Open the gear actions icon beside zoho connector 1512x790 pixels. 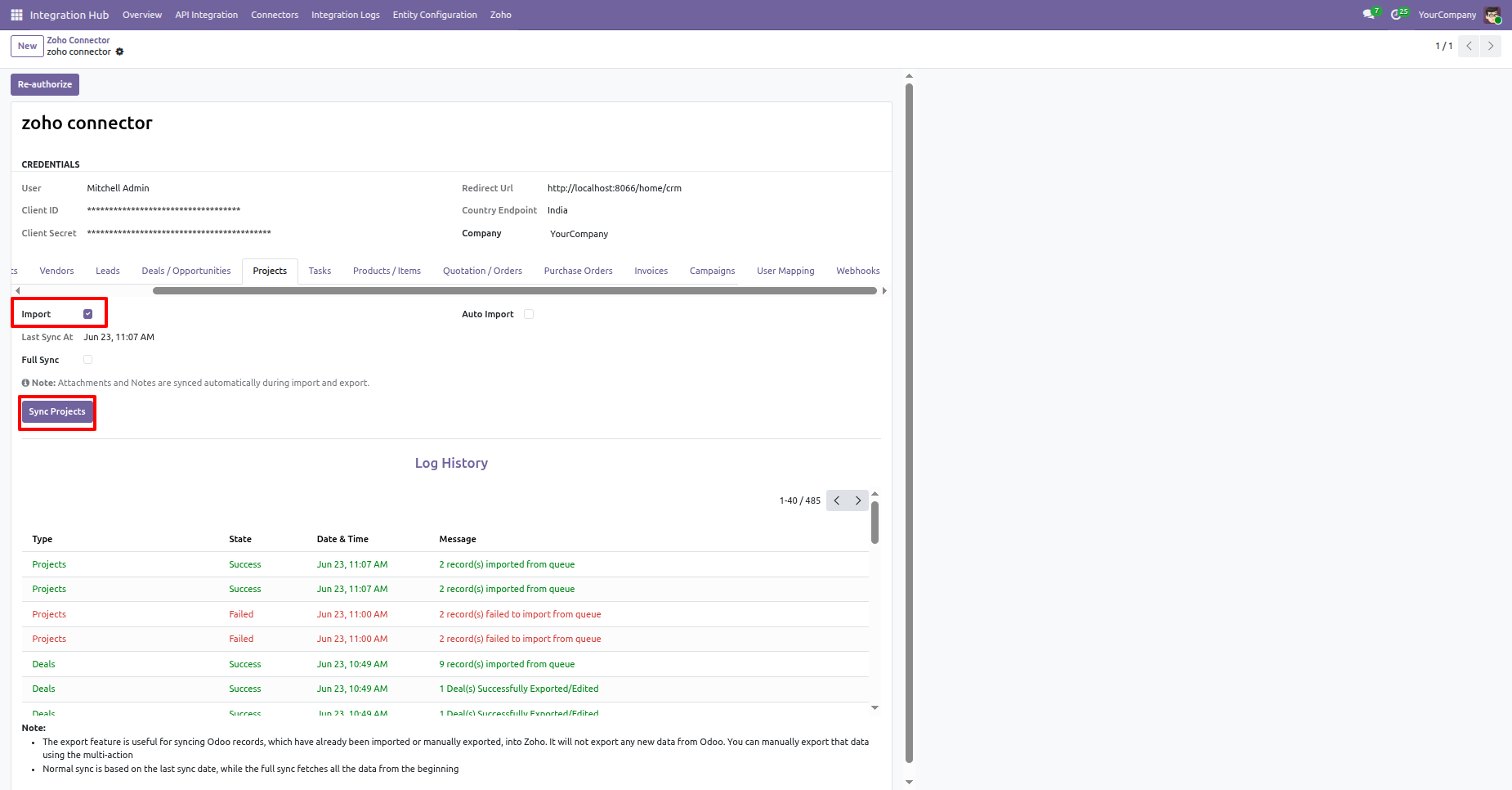pos(119,52)
